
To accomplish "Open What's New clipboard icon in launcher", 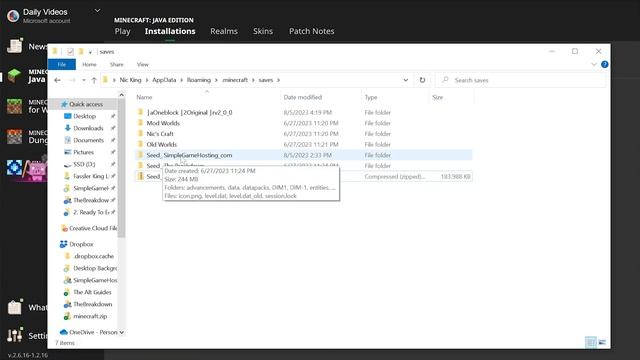I will tap(15, 307).
